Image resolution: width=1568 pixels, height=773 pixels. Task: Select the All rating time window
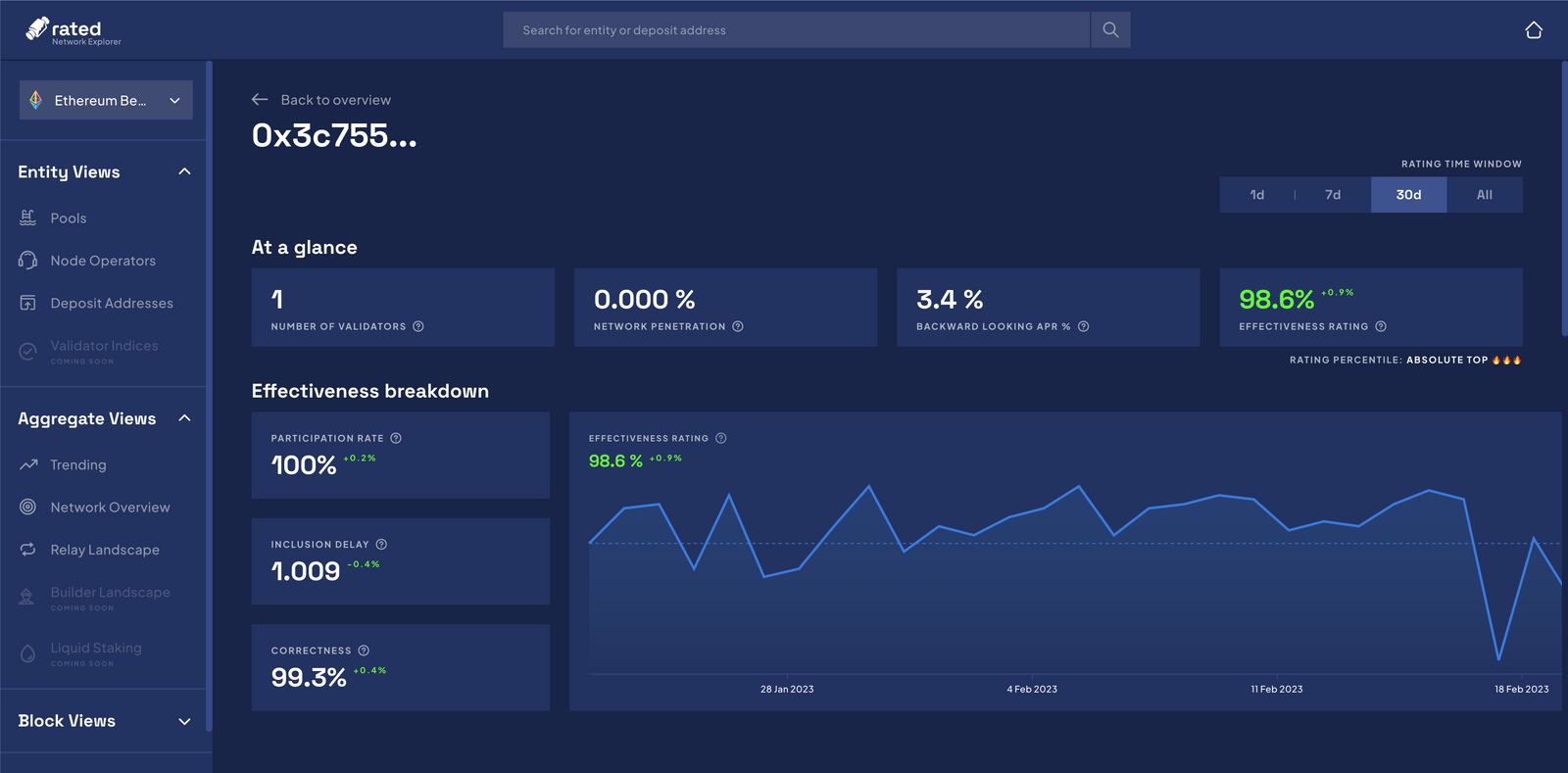click(1485, 195)
